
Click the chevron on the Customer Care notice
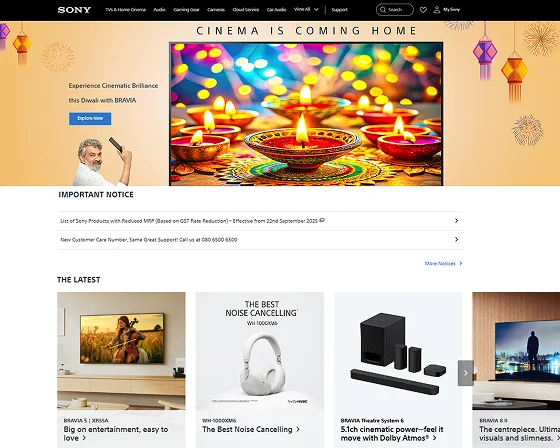pyautogui.click(x=456, y=239)
